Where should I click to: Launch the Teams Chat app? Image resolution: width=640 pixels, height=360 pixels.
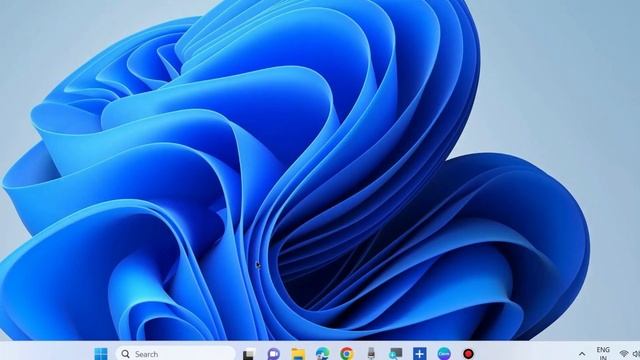(273, 354)
